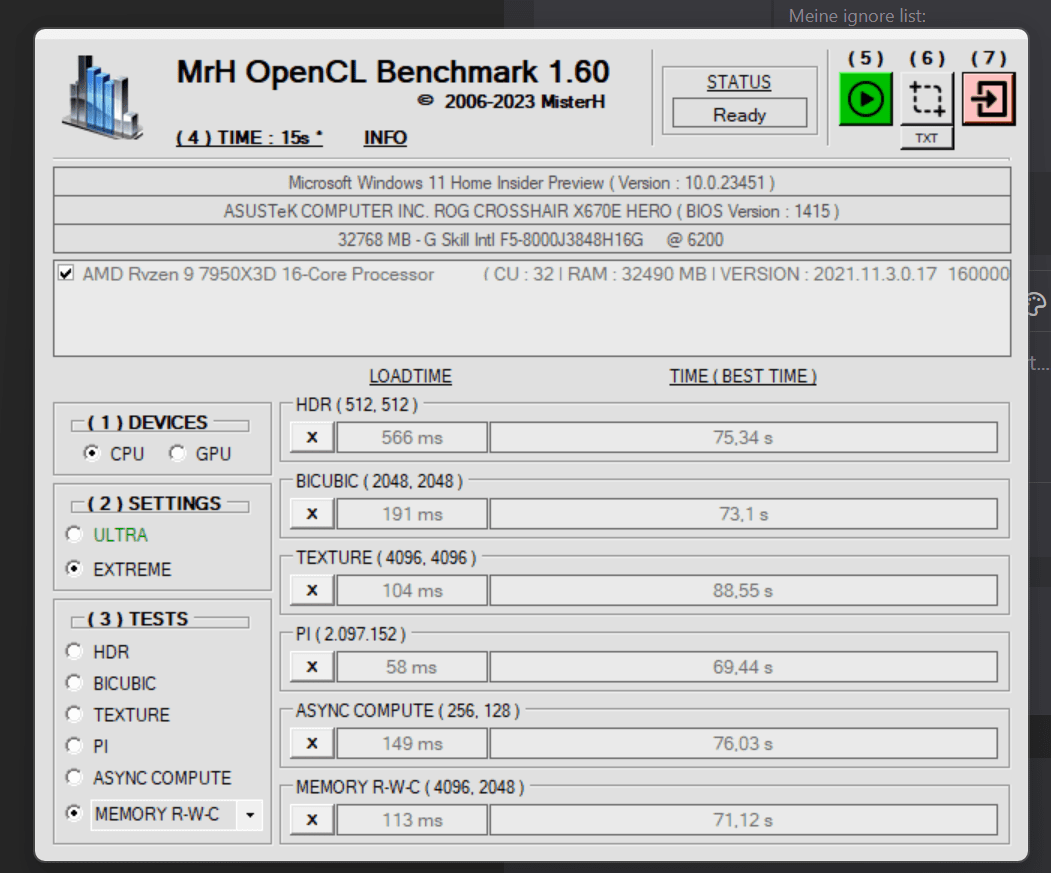Click the PI best time 69,44 s
Viewport: 1051px width, 873px height.
pos(743,666)
